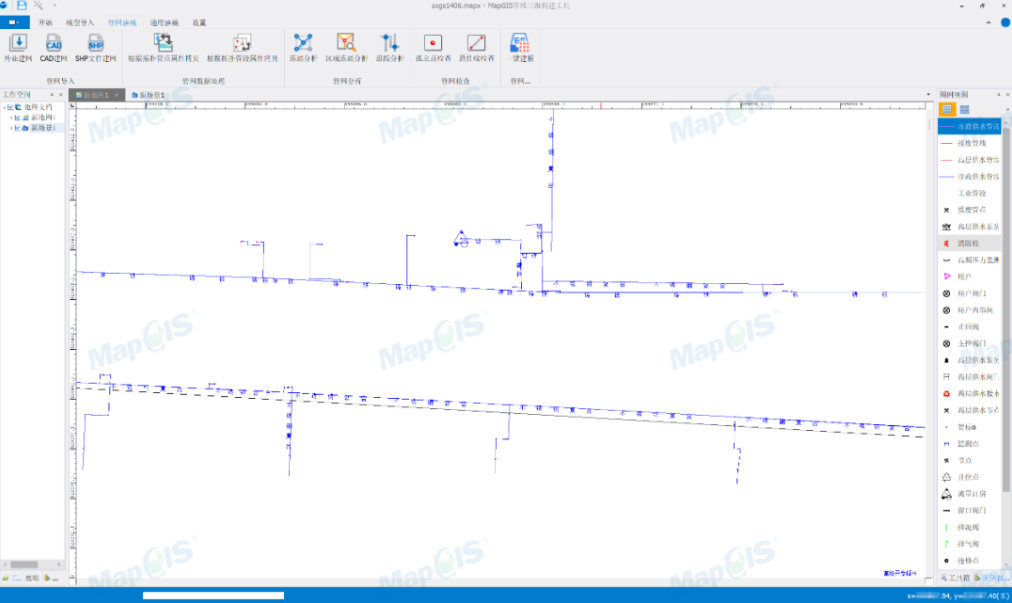1012x603 pixels.
Task: Close the workspace panel
Action: [x=61, y=94]
